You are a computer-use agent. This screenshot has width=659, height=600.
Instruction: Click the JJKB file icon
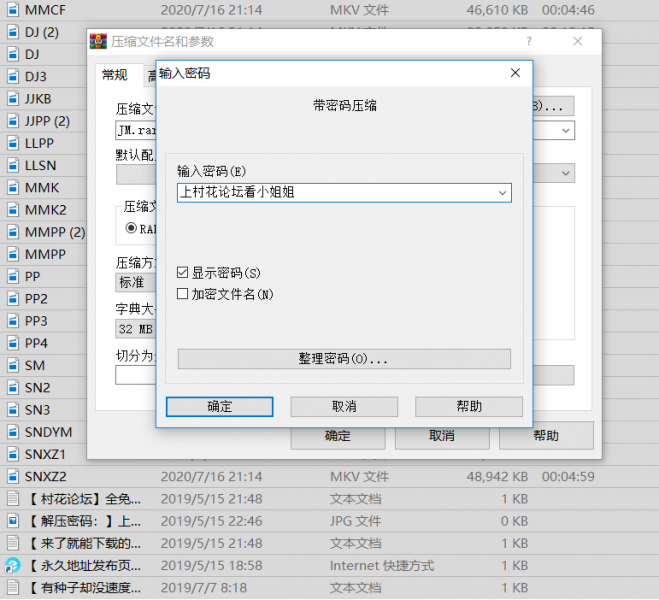13,99
